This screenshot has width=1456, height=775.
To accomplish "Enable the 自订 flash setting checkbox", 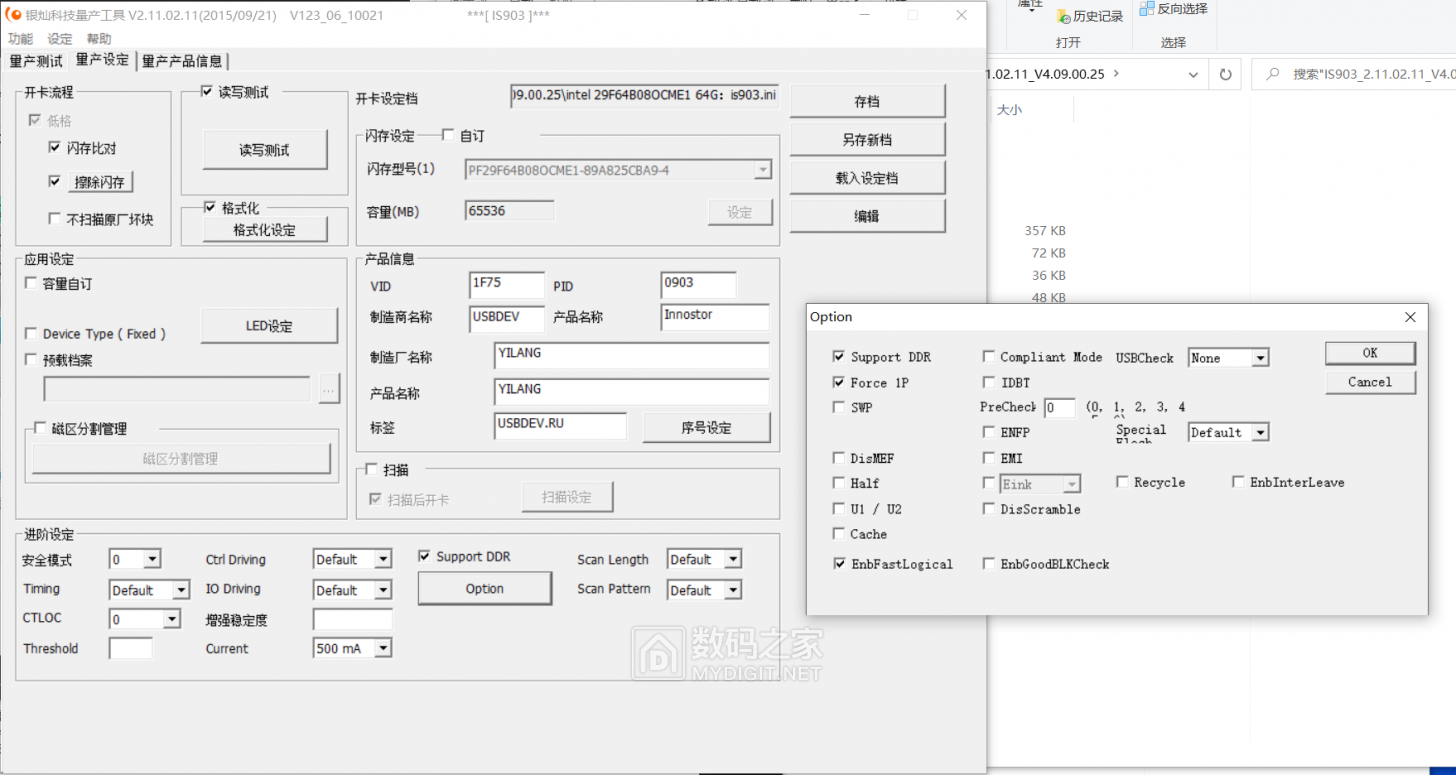I will point(447,135).
